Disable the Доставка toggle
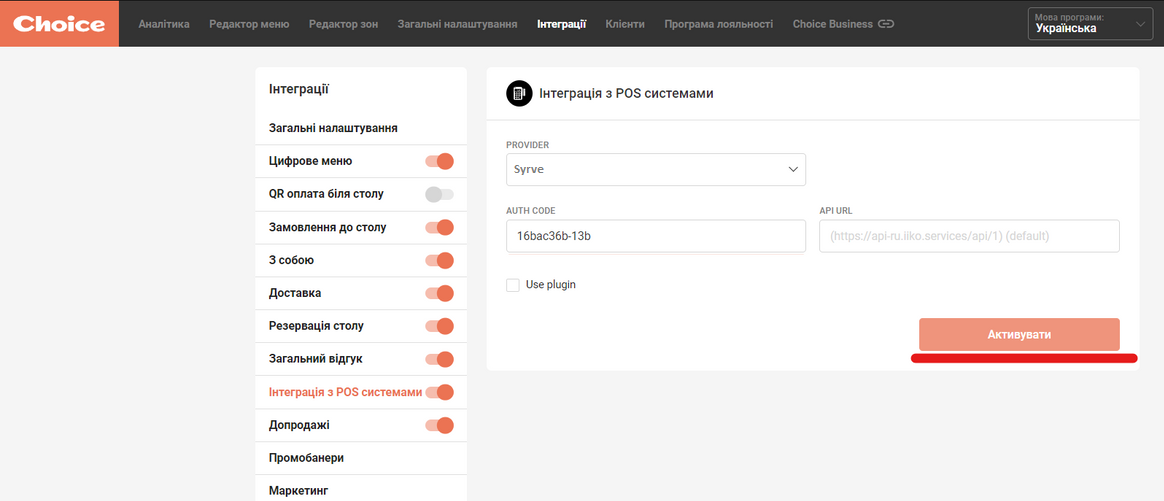This screenshot has height=501, width=1164. coord(439,293)
